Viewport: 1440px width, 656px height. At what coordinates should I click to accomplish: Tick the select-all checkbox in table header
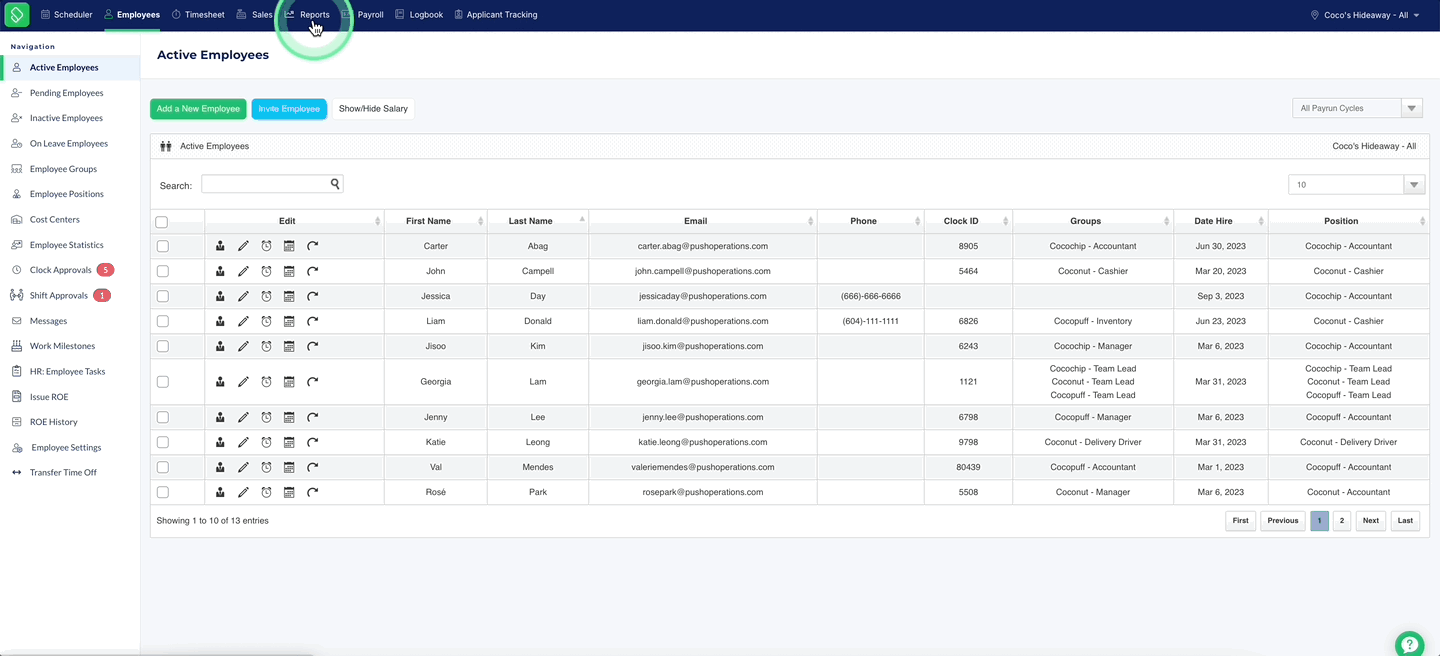(x=162, y=222)
